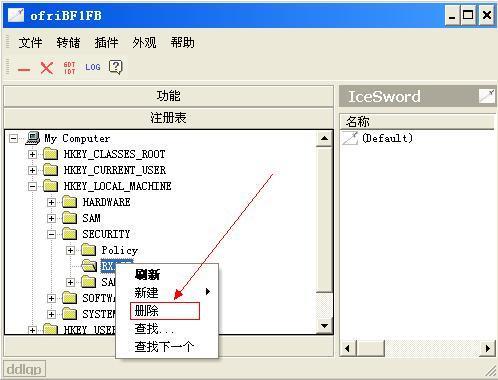Click the open folder icon of selected RX key
Screen dimensions: 498x380
pos(89,266)
